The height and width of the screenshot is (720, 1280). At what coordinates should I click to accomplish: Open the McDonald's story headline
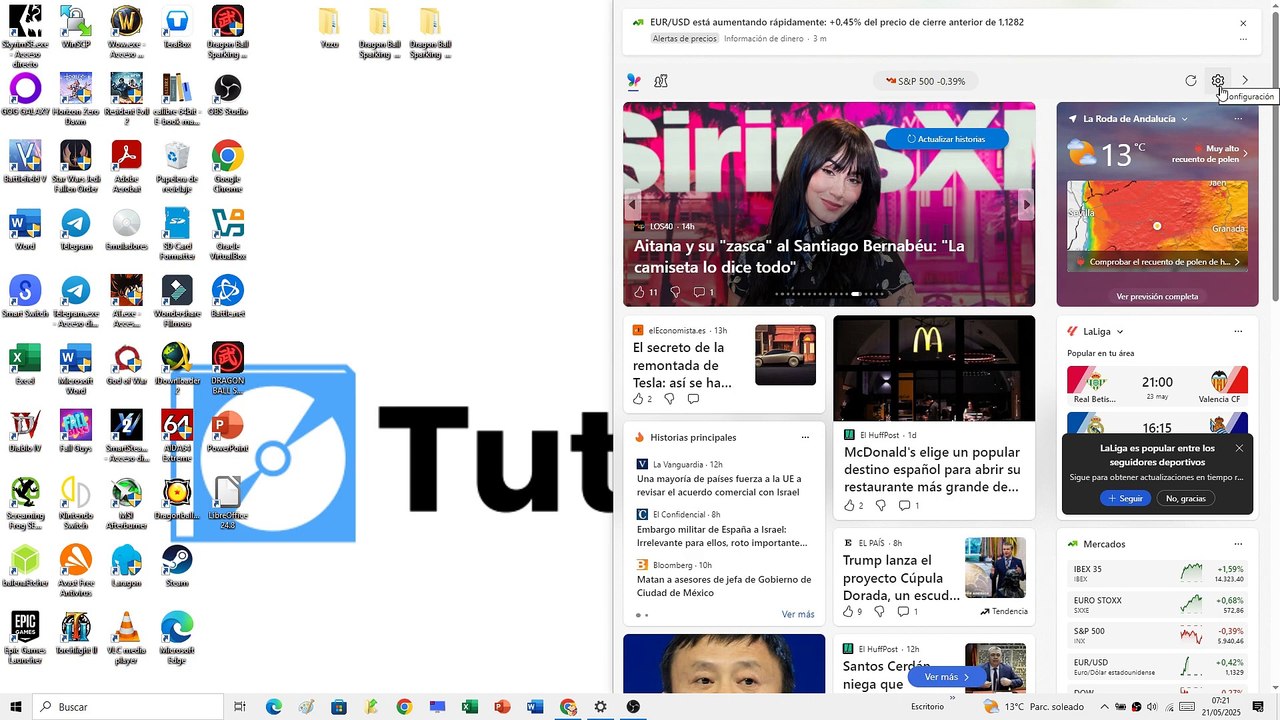point(932,469)
